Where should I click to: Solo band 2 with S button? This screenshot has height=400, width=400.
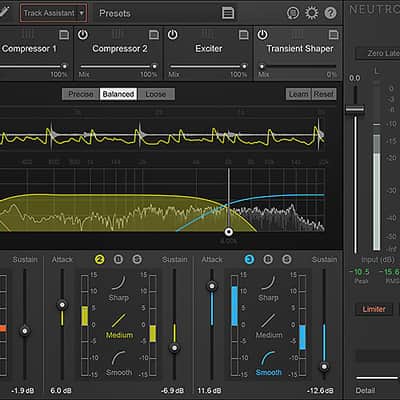pyautogui.click(x=137, y=259)
